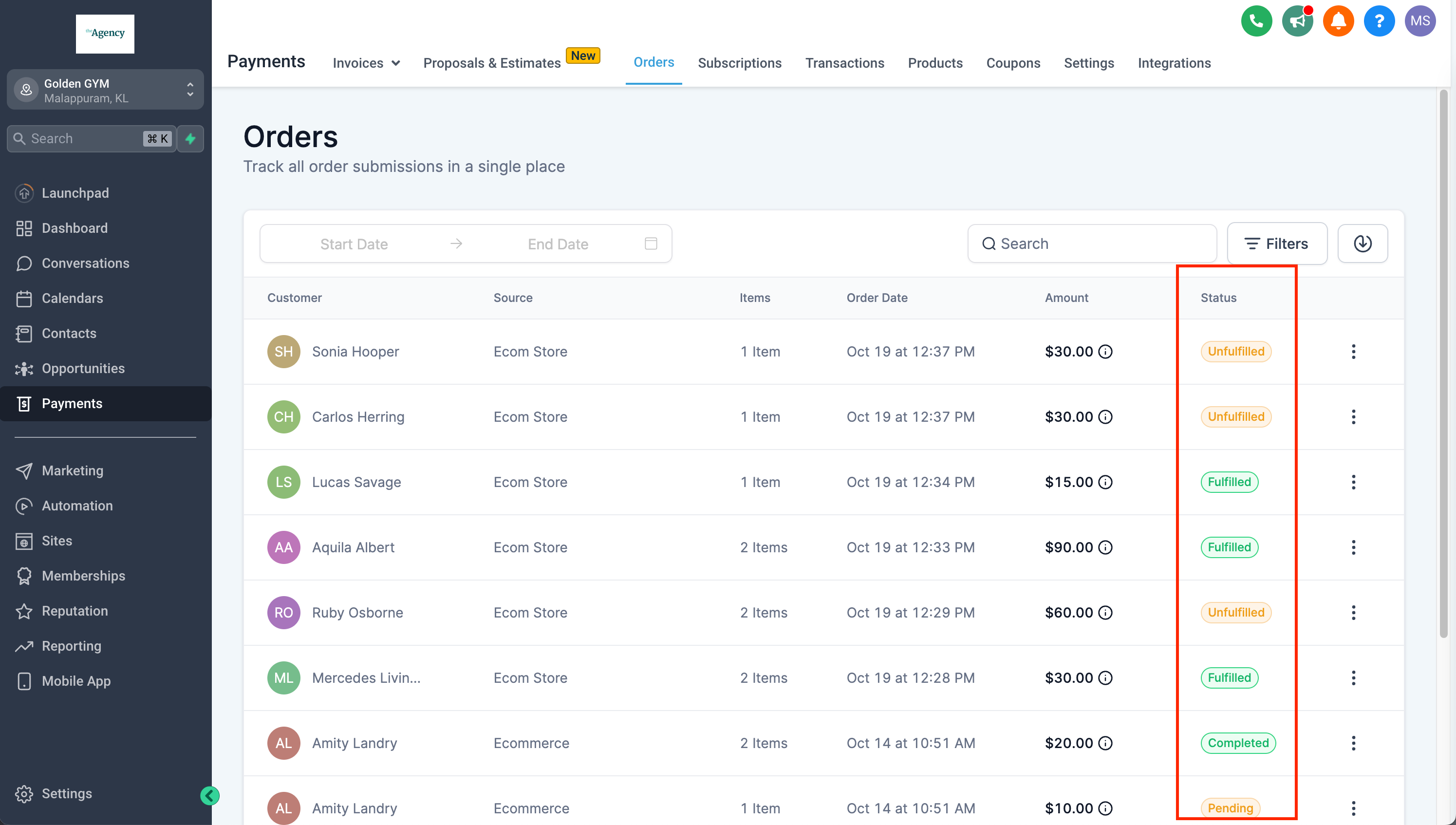Click the SH avatar for Sonia Hooper
1456x825 pixels.
pyautogui.click(x=283, y=352)
